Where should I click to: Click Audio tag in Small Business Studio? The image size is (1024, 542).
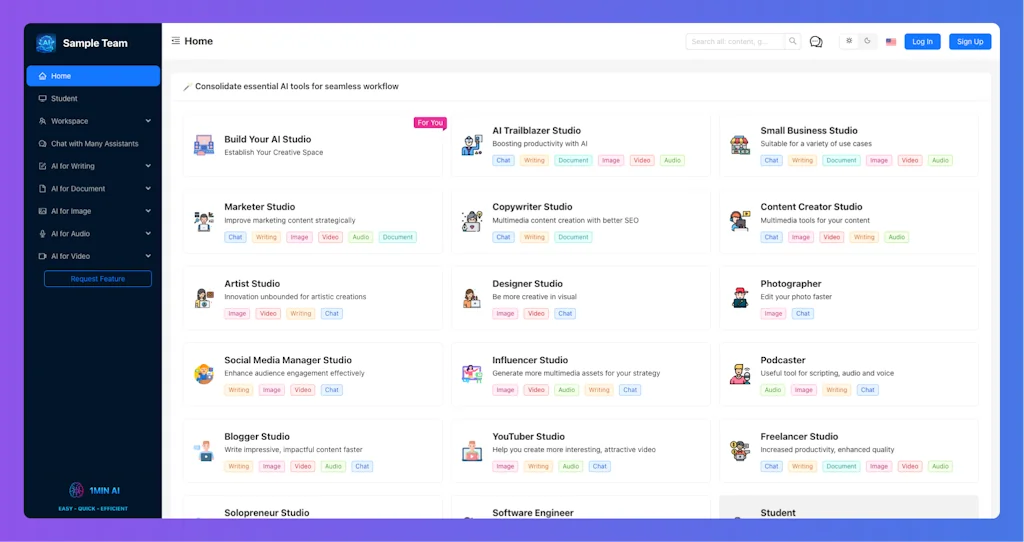940,161
